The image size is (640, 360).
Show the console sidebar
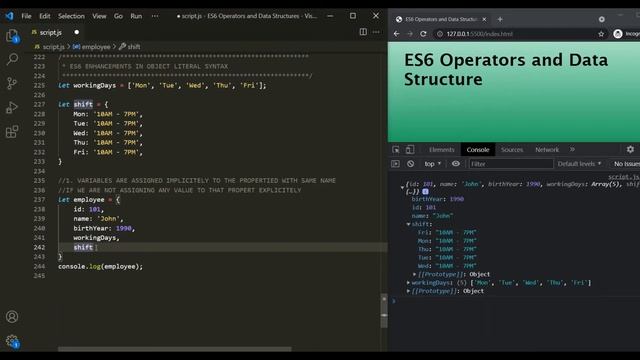pos(395,164)
